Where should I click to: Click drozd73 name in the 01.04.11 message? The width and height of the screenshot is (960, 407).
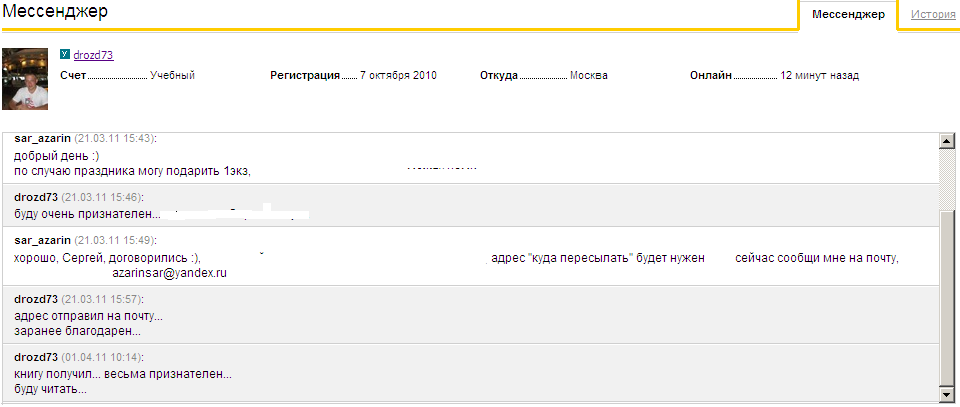click(x=37, y=356)
